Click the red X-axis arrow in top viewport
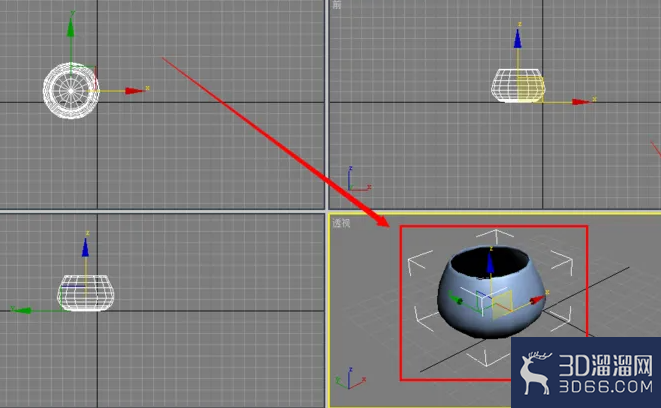 [134, 91]
